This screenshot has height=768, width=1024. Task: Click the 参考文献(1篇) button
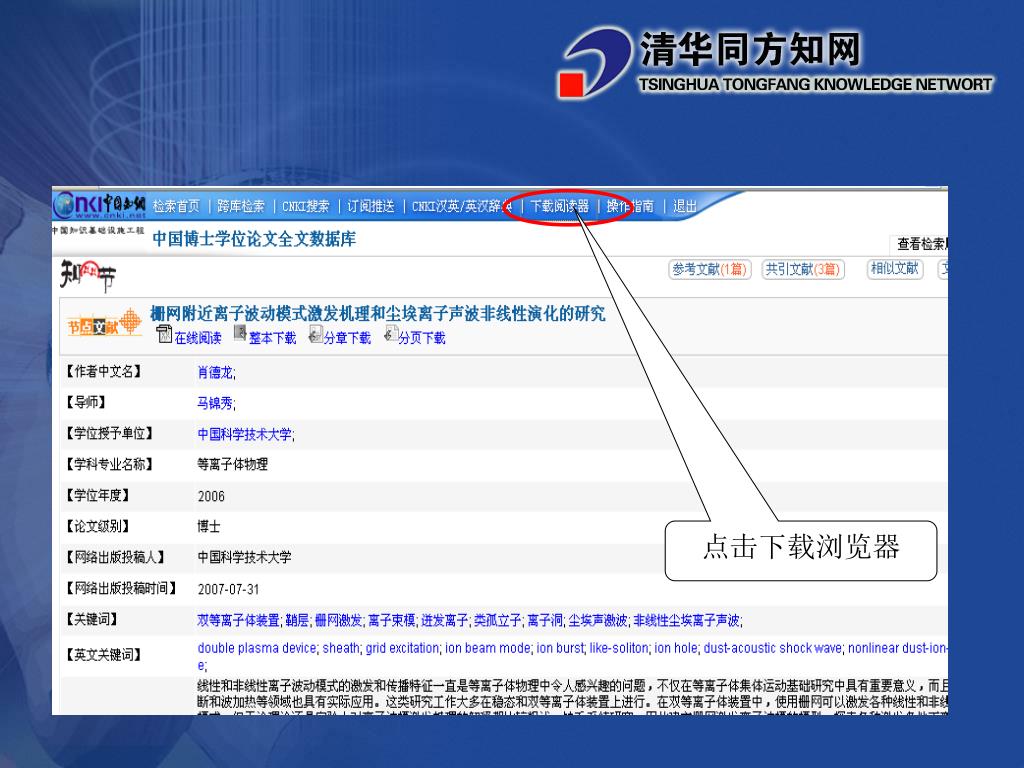(710, 269)
